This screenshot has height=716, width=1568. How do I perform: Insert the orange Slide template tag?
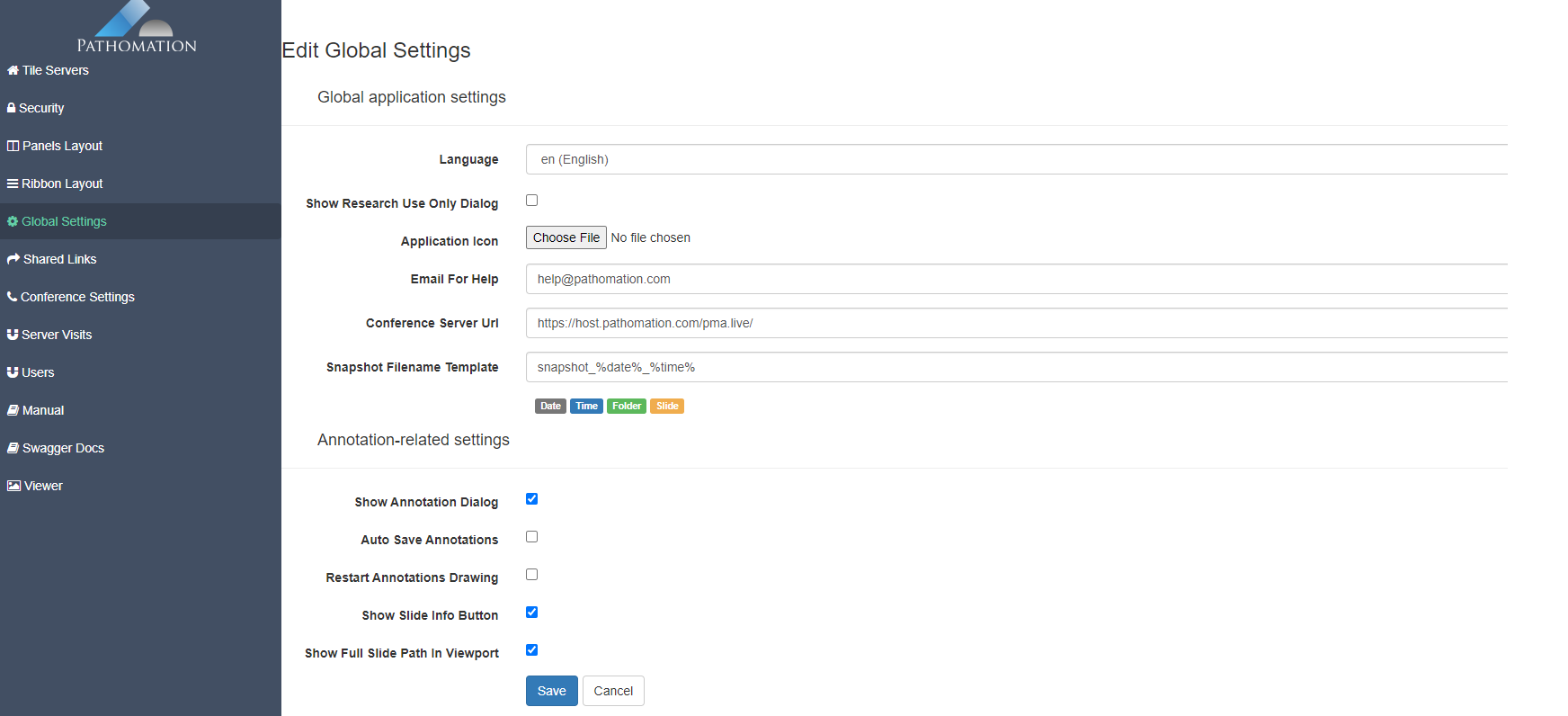tap(667, 407)
